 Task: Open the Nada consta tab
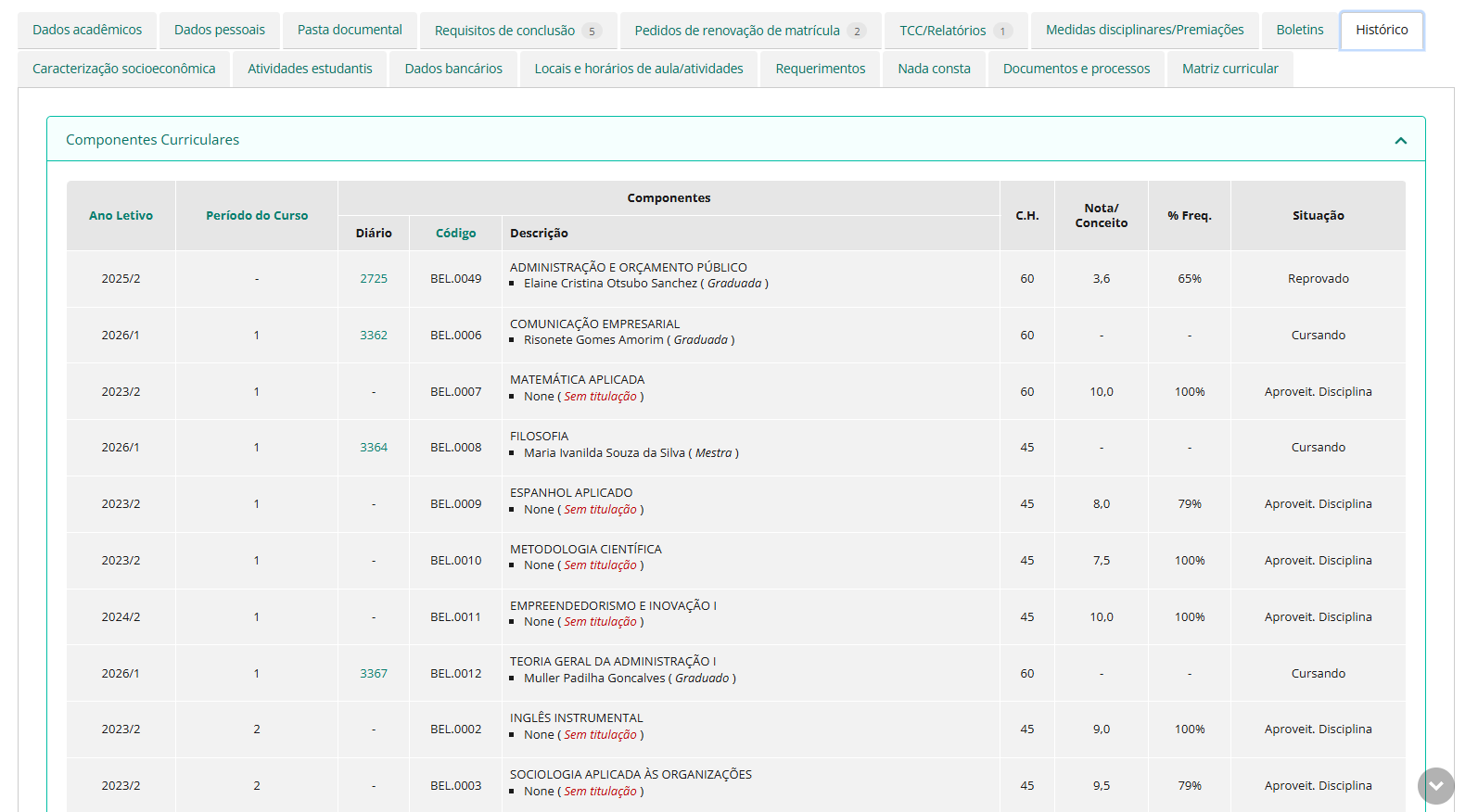[934, 70]
